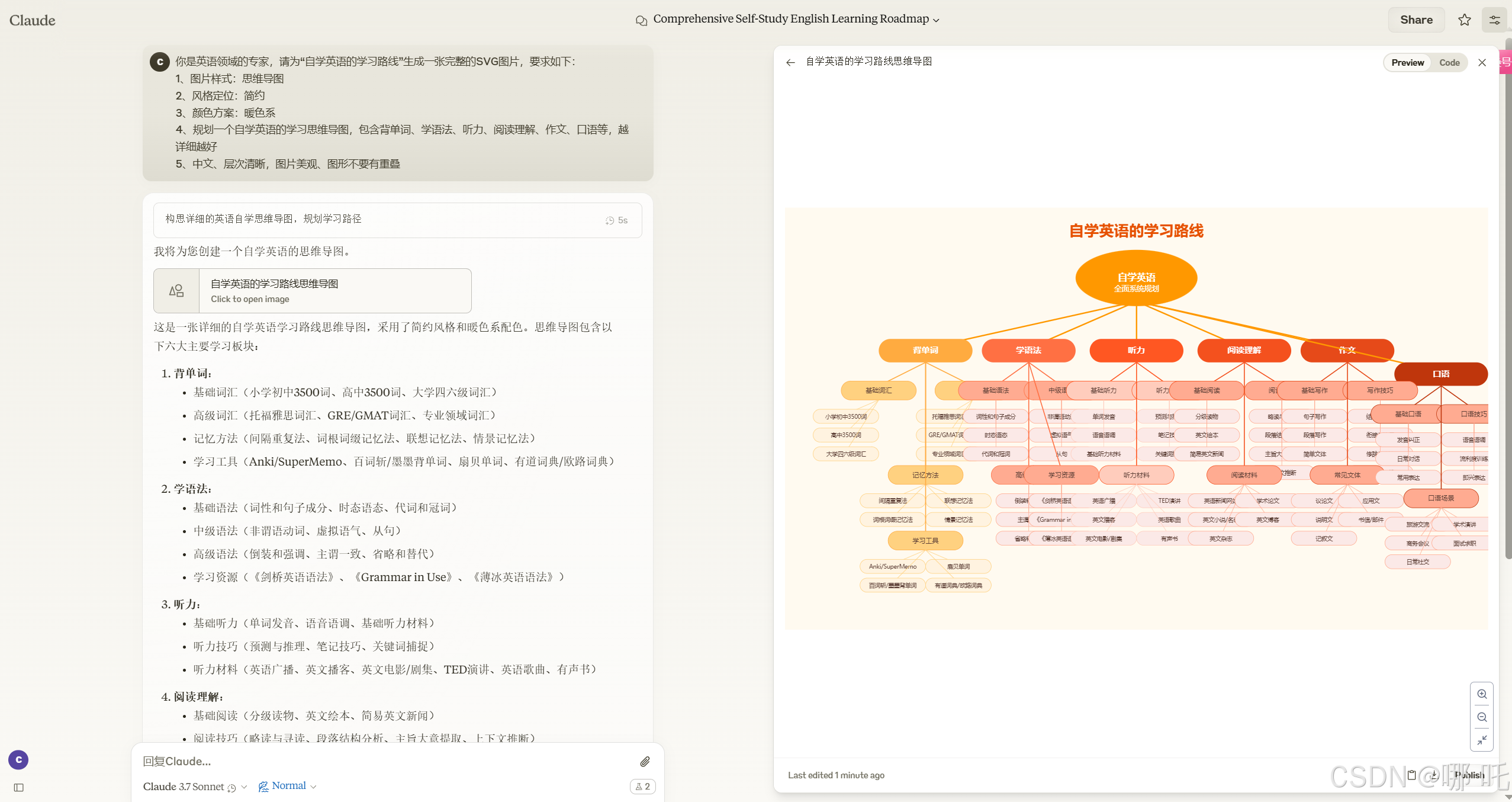Publish the artifact
The height and width of the screenshot is (802, 1512).
point(1469,775)
